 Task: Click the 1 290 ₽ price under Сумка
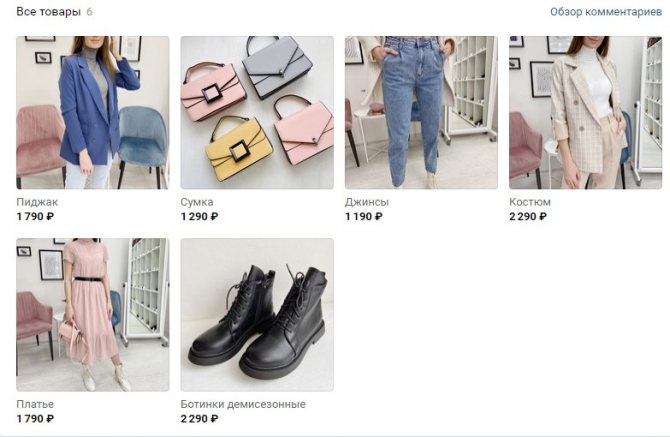point(199,217)
